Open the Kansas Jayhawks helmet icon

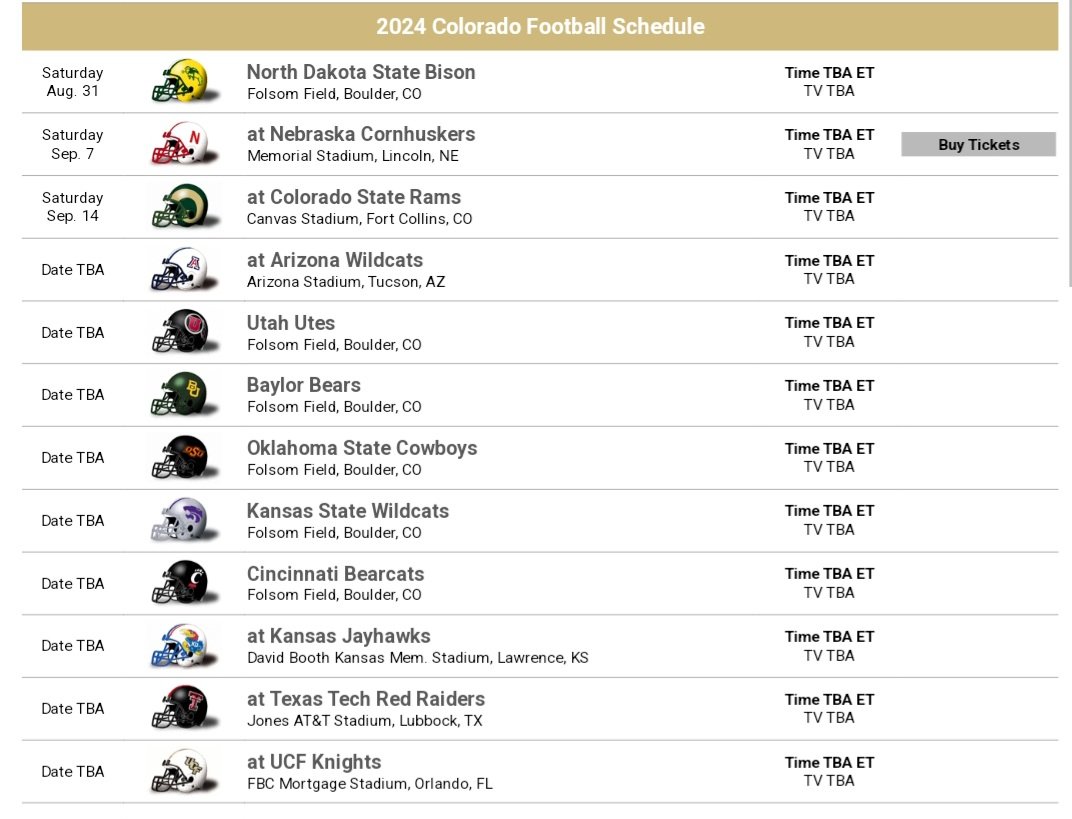pos(183,645)
